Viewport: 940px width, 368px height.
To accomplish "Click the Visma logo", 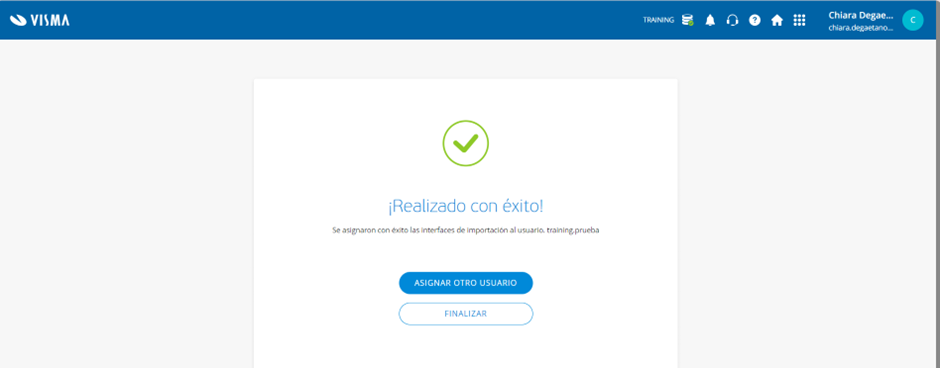I will click(40, 20).
